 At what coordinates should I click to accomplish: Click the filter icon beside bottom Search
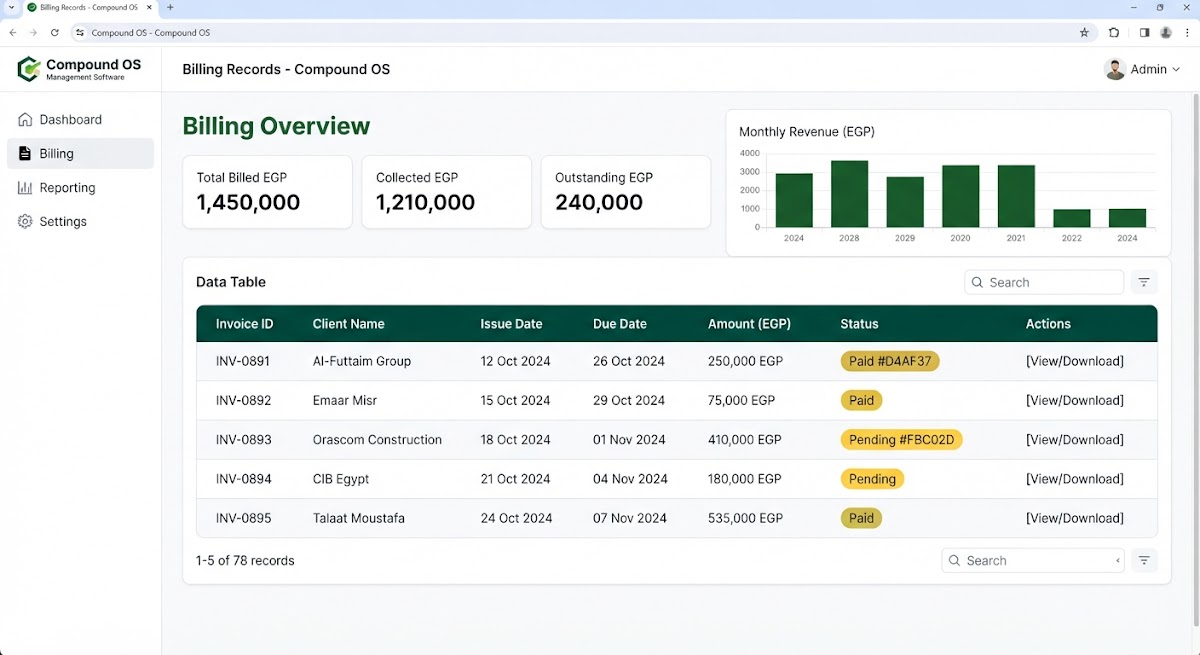click(x=1144, y=561)
